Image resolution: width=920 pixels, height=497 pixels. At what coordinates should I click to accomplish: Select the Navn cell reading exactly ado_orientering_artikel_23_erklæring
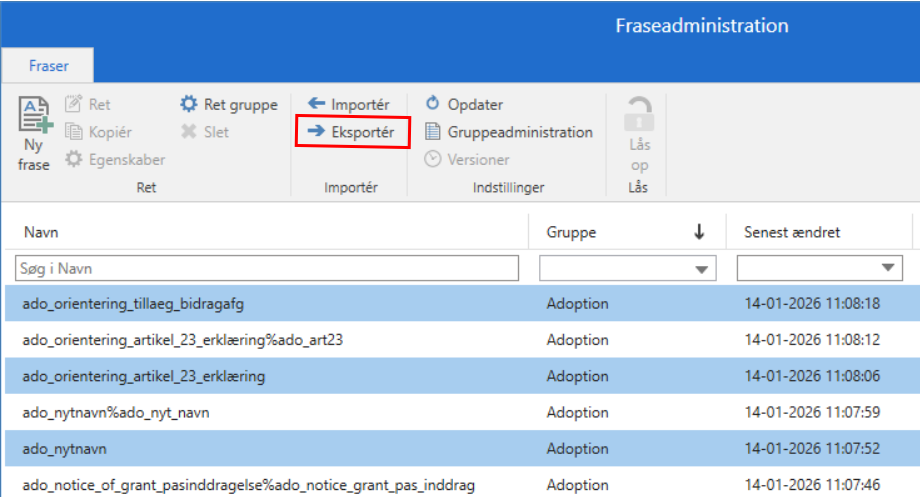pos(144,376)
